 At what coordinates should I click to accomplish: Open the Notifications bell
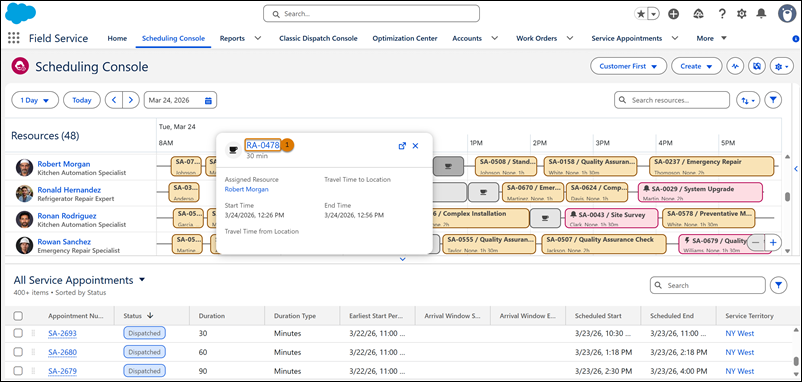761,14
